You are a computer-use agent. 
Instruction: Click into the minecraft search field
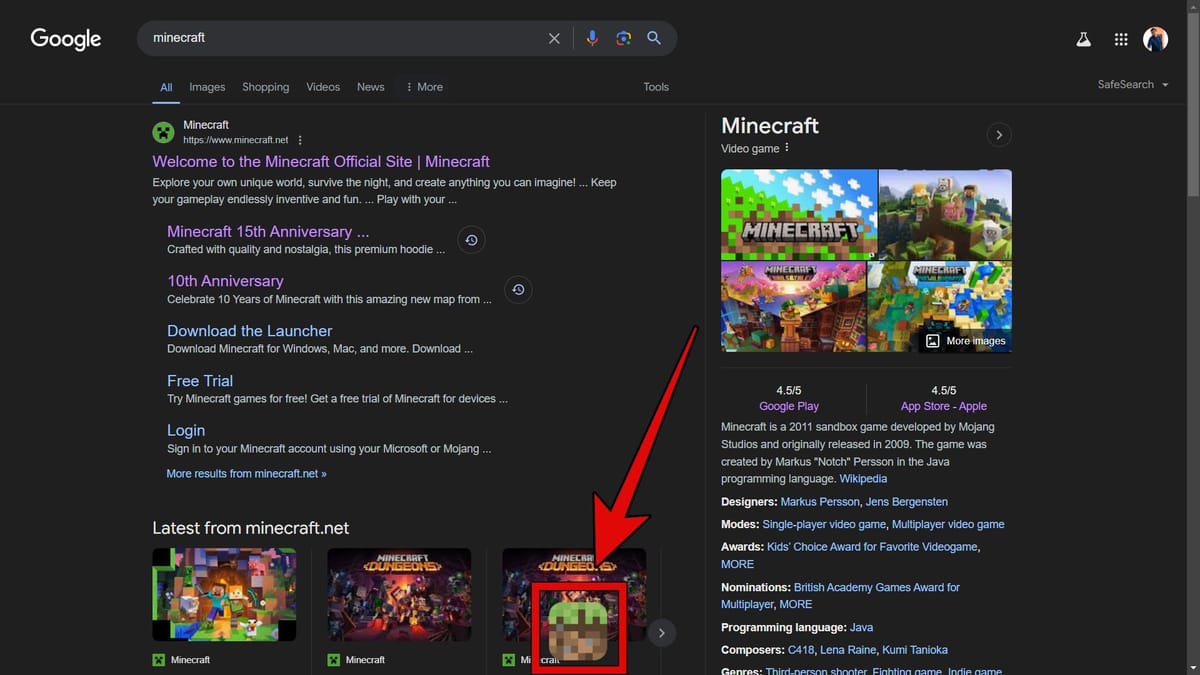[x=340, y=38]
